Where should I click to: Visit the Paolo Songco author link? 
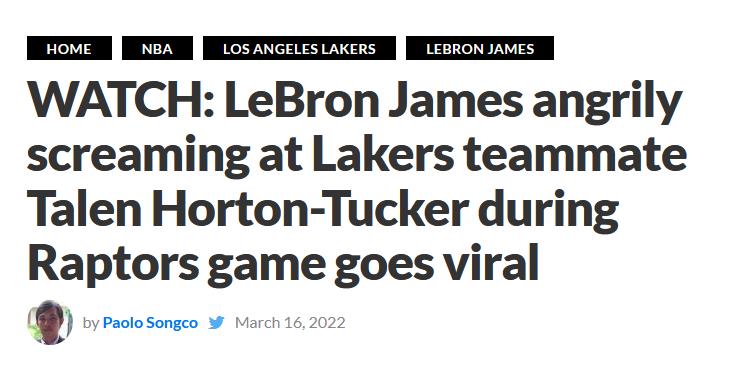(x=150, y=323)
